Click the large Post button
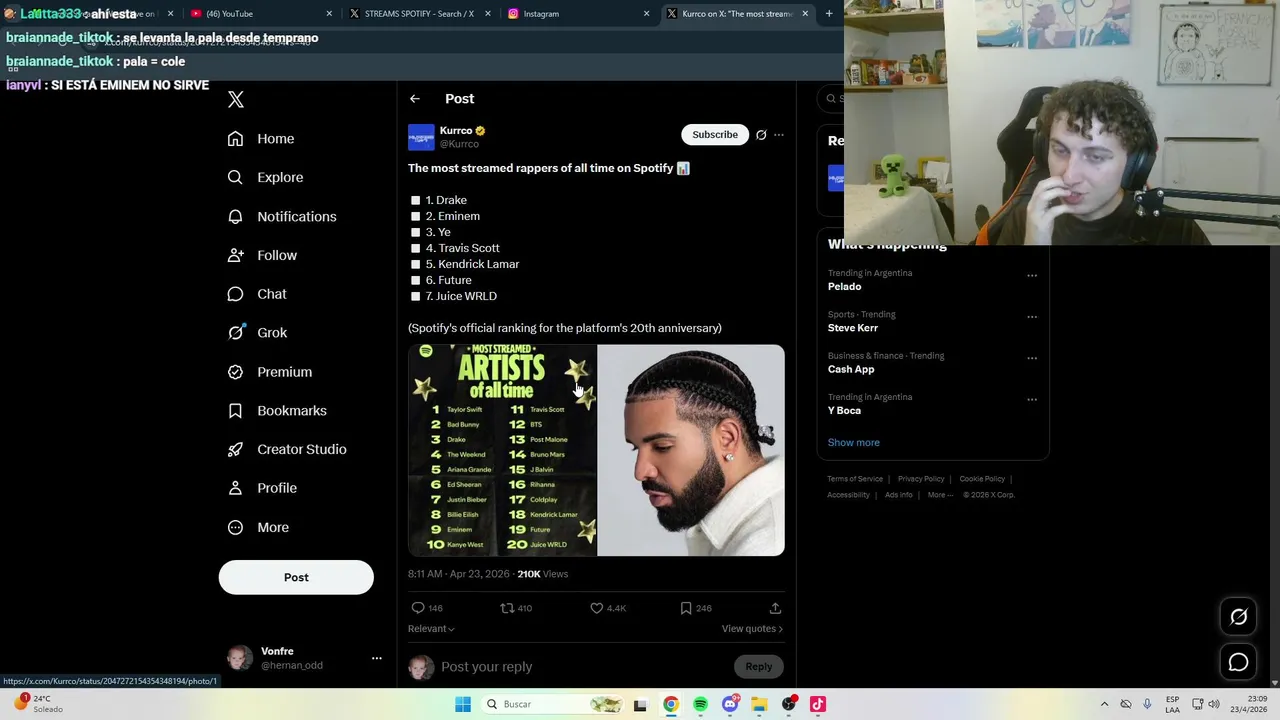This screenshot has width=1280, height=720. tap(296, 577)
